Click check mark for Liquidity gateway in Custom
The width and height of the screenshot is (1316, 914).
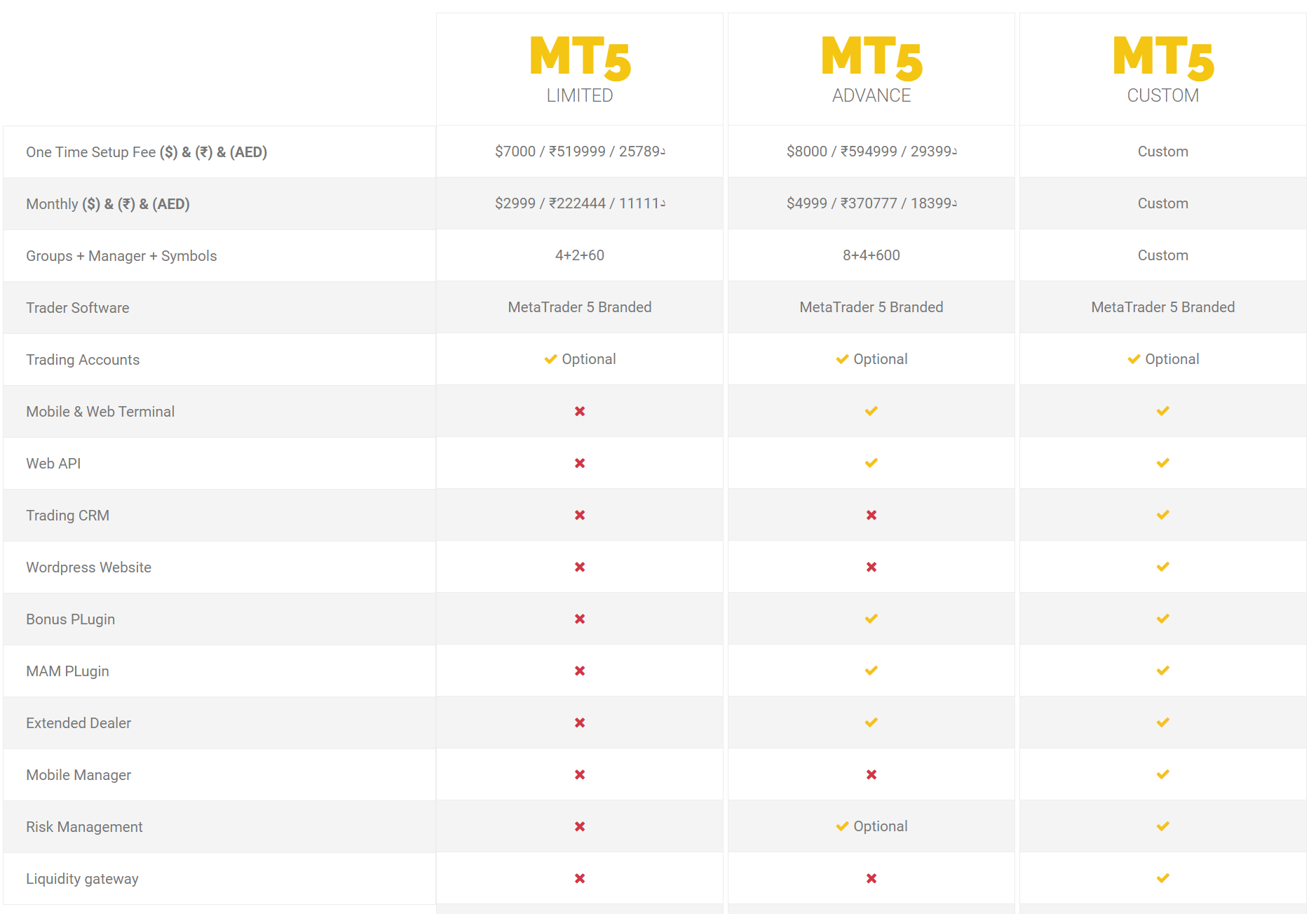click(x=1163, y=878)
